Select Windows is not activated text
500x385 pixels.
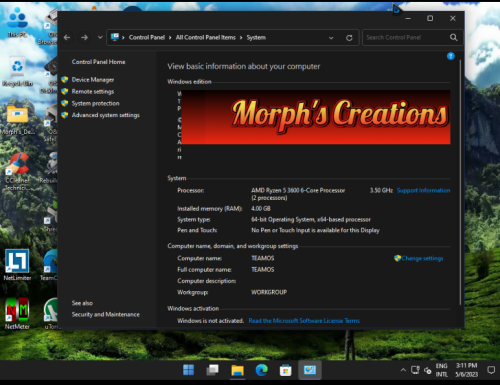pos(210,321)
